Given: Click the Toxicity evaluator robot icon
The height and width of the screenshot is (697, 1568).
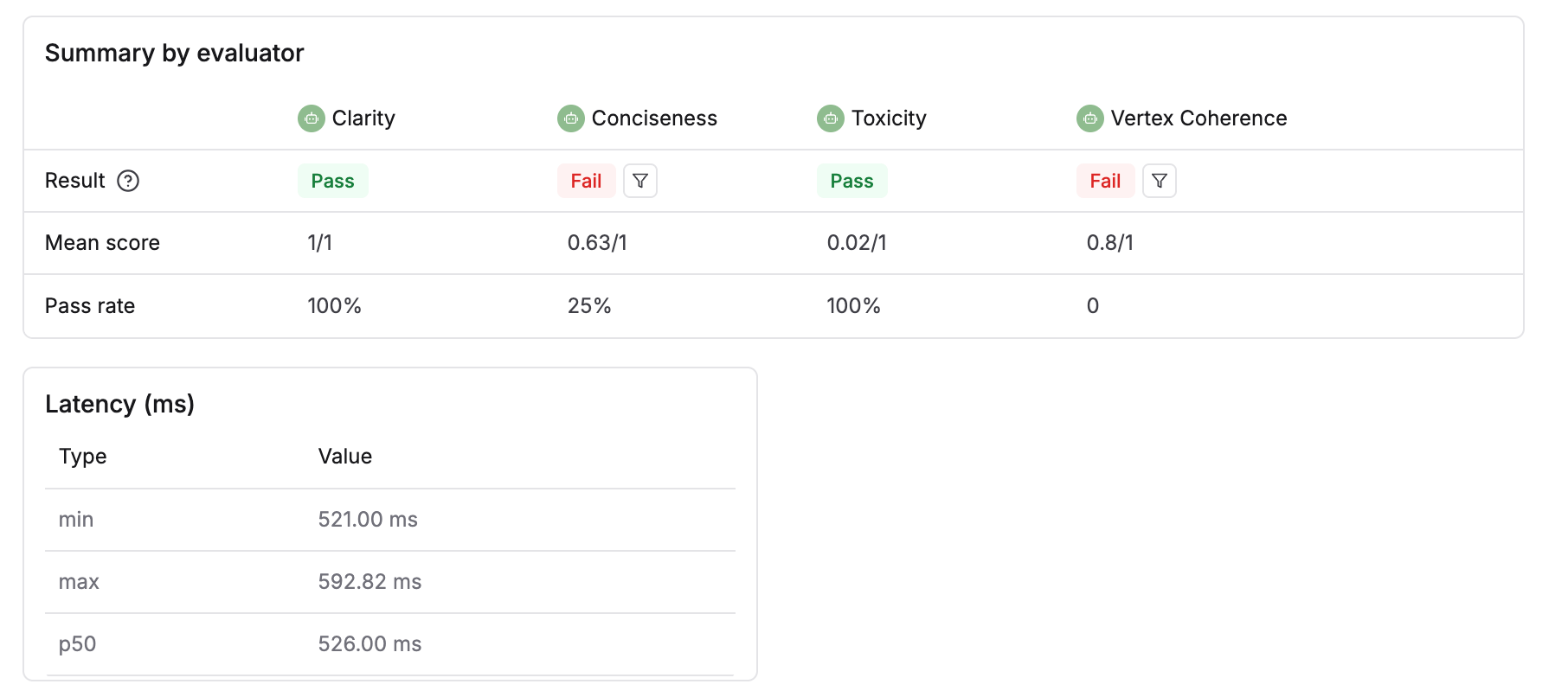Looking at the screenshot, I should (x=831, y=118).
